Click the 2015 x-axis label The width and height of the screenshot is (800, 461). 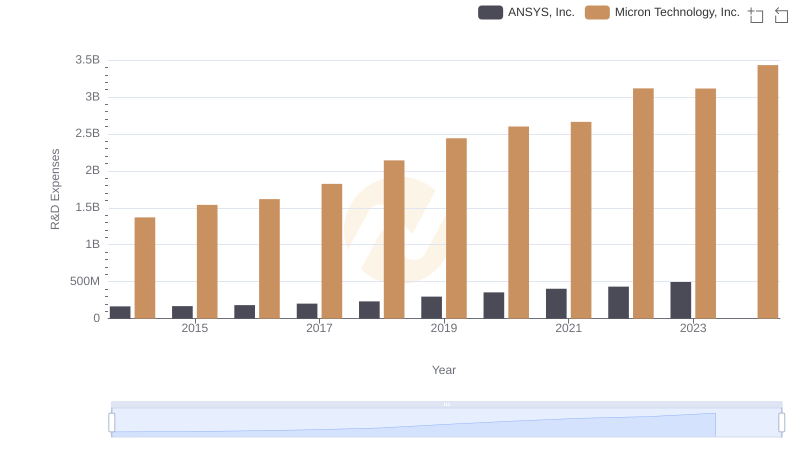(x=194, y=328)
